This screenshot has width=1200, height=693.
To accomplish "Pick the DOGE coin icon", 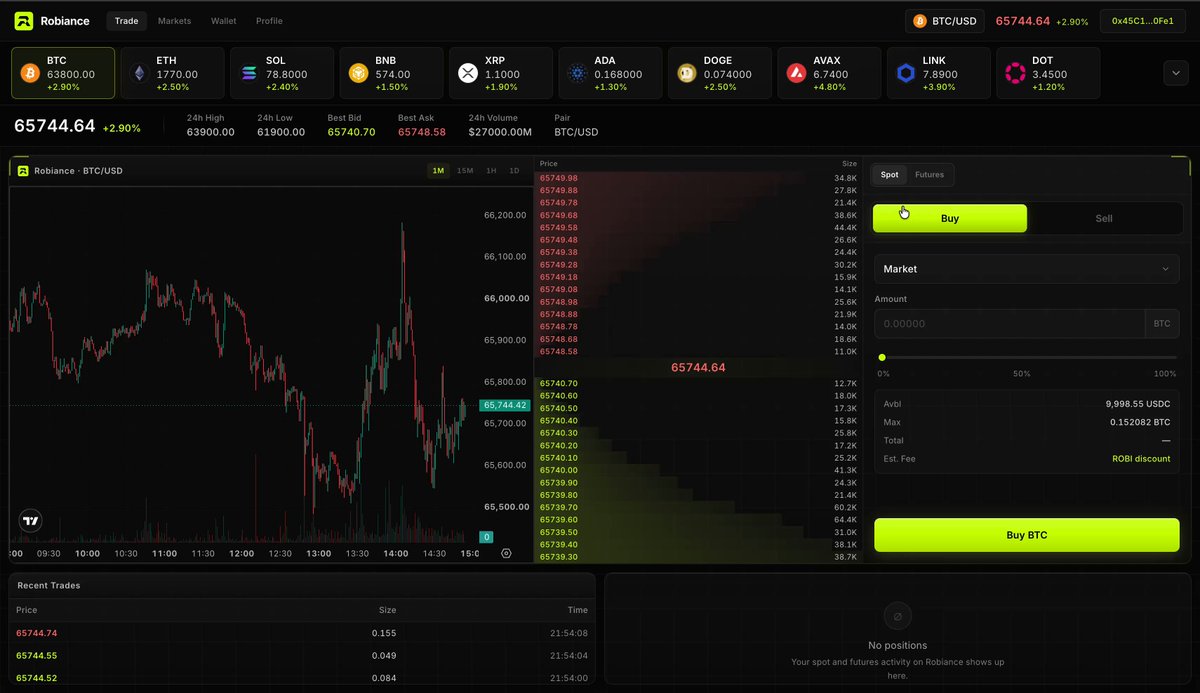I will pyautogui.click(x=687, y=73).
